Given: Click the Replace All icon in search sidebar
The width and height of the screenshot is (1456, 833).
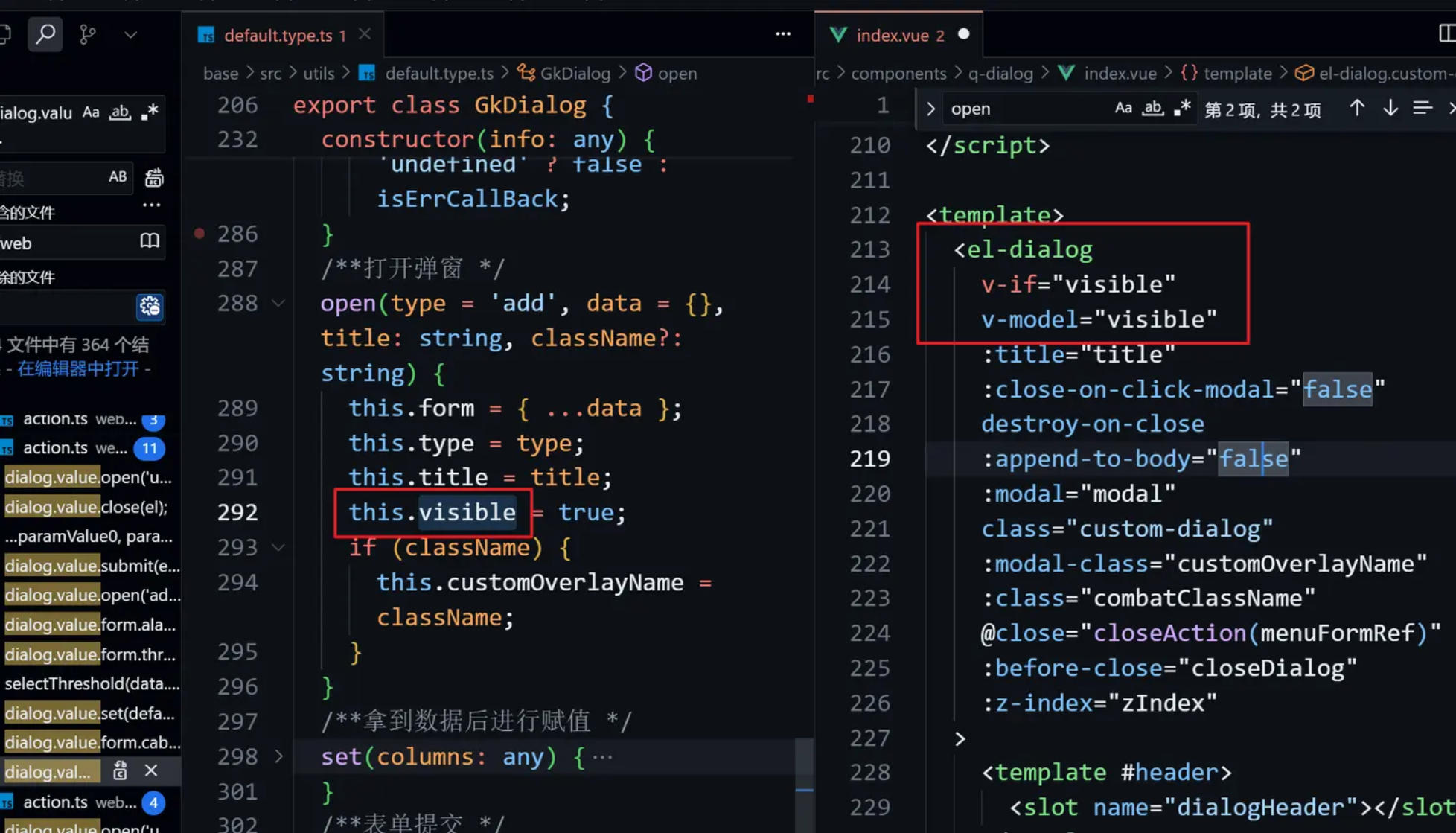Looking at the screenshot, I should pos(153,178).
